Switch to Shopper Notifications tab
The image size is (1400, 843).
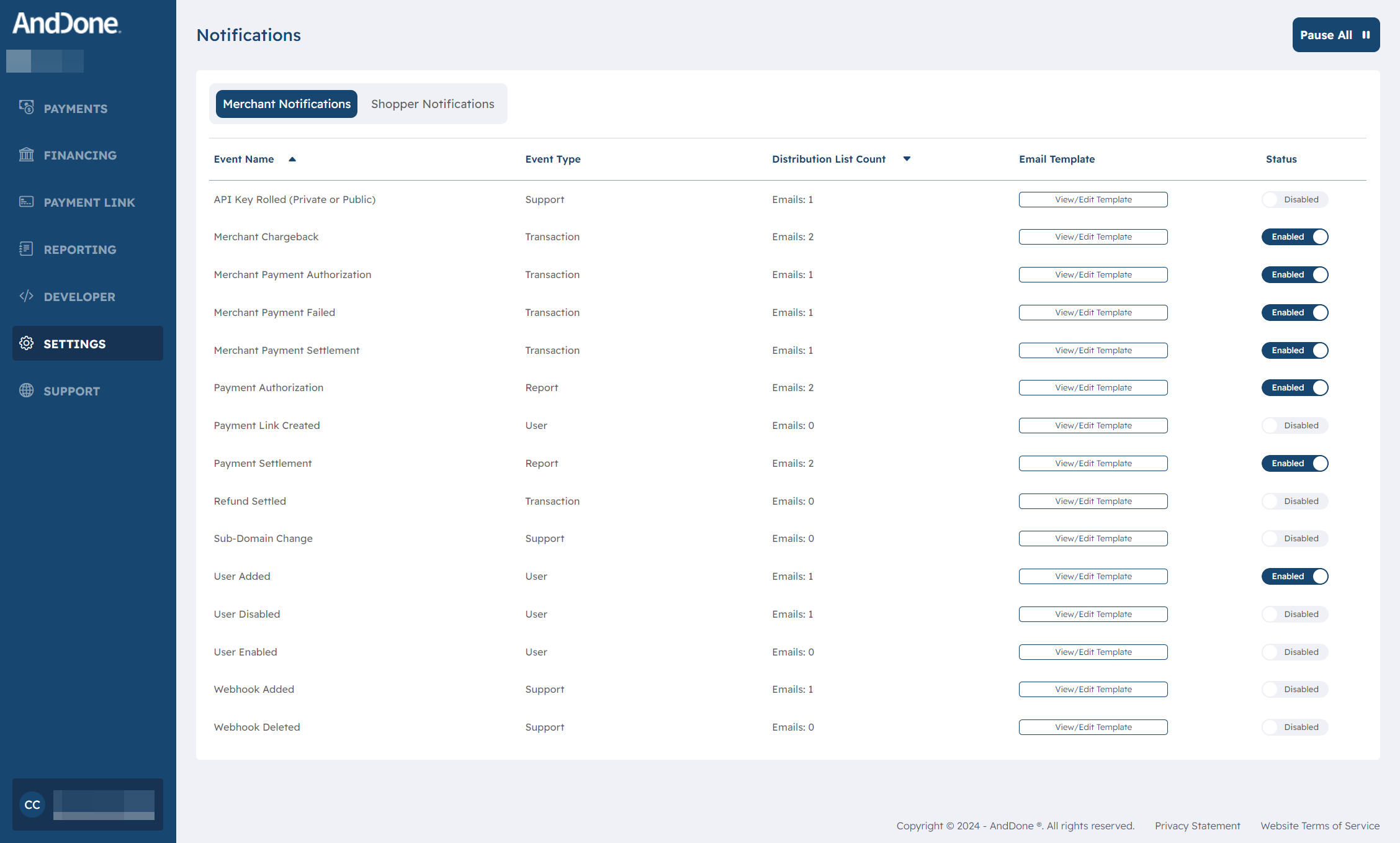pyautogui.click(x=432, y=103)
